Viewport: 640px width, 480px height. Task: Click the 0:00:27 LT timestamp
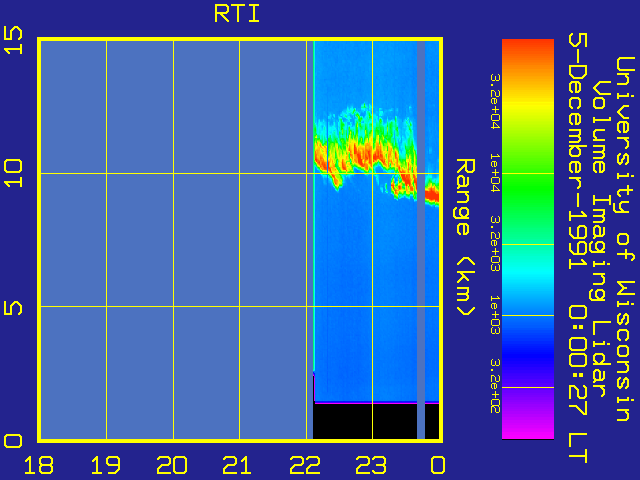pyautogui.click(x=578, y=384)
